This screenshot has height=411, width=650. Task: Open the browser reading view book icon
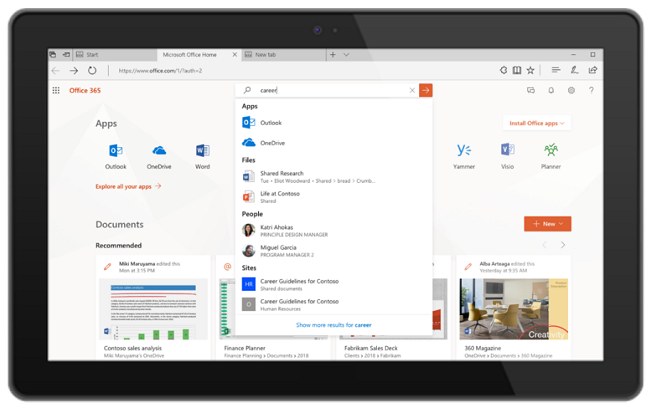517,71
